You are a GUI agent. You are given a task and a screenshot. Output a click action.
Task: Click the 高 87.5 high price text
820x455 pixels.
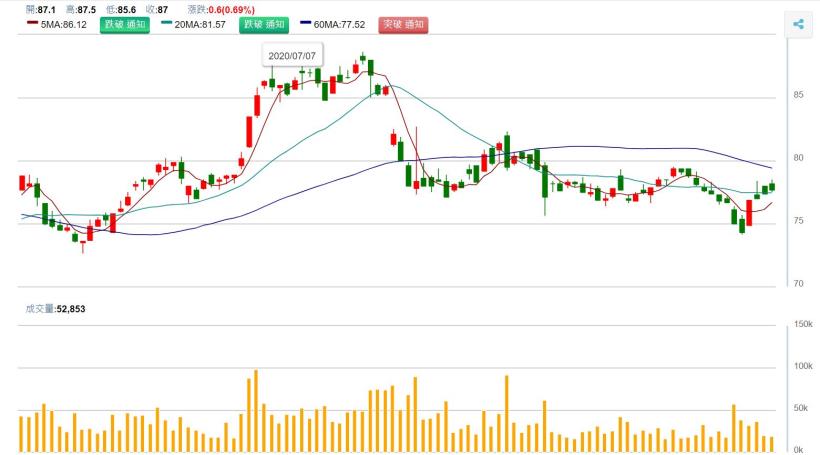(x=81, y=9)
